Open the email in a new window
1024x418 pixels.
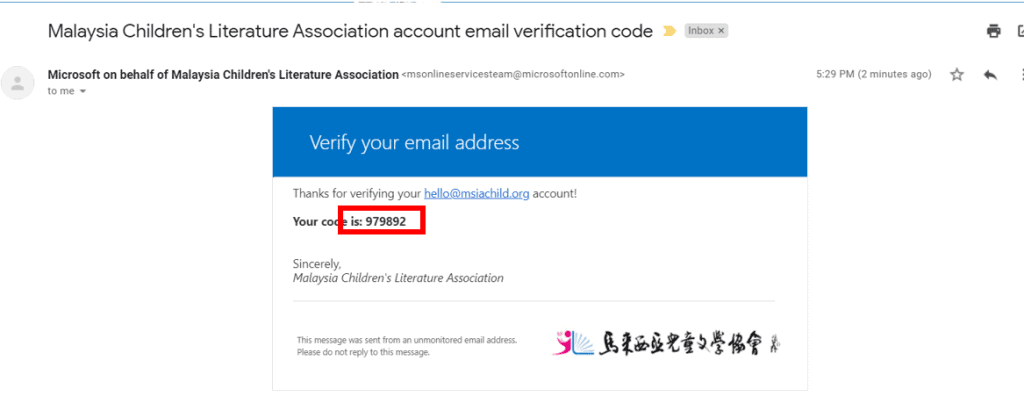click(x=1019, y=31)
